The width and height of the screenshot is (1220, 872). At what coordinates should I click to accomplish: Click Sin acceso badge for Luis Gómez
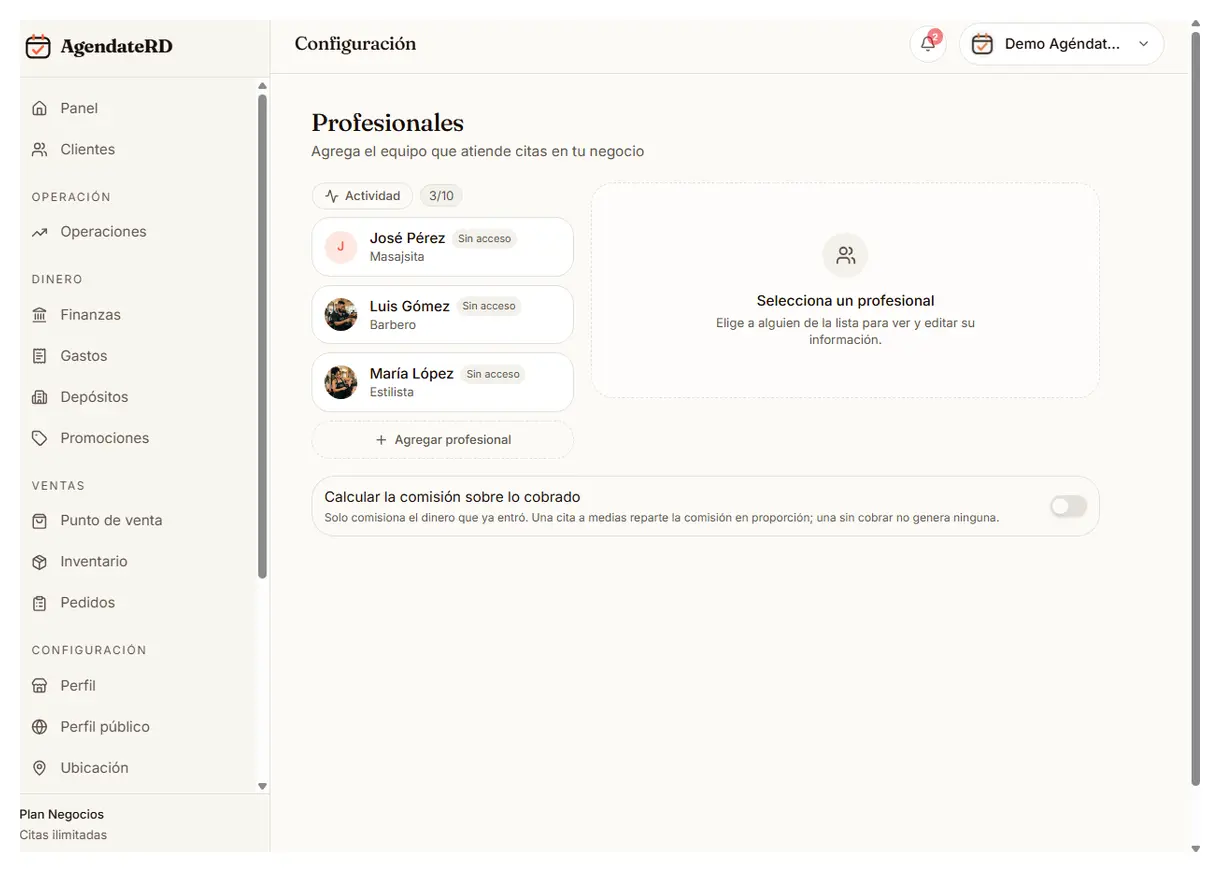pos(489,306)
